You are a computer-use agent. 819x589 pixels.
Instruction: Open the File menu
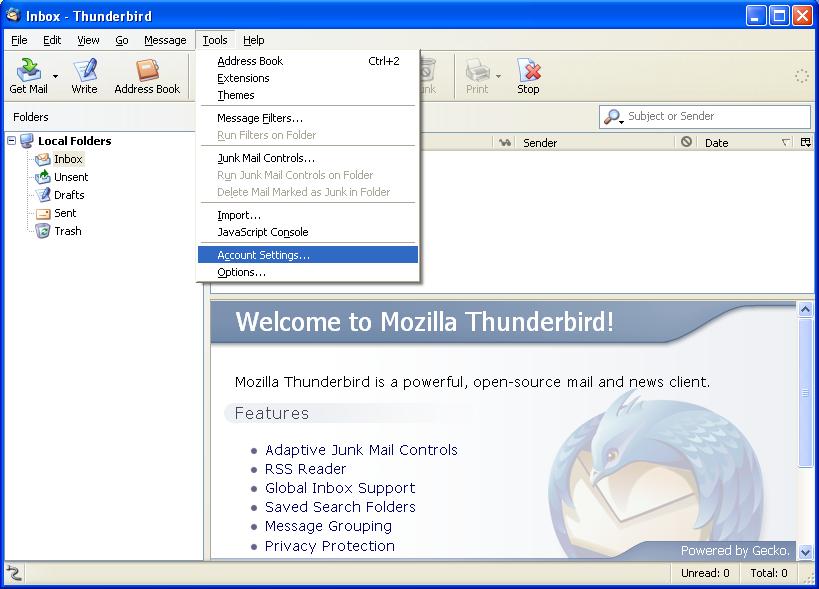point(19,40)
